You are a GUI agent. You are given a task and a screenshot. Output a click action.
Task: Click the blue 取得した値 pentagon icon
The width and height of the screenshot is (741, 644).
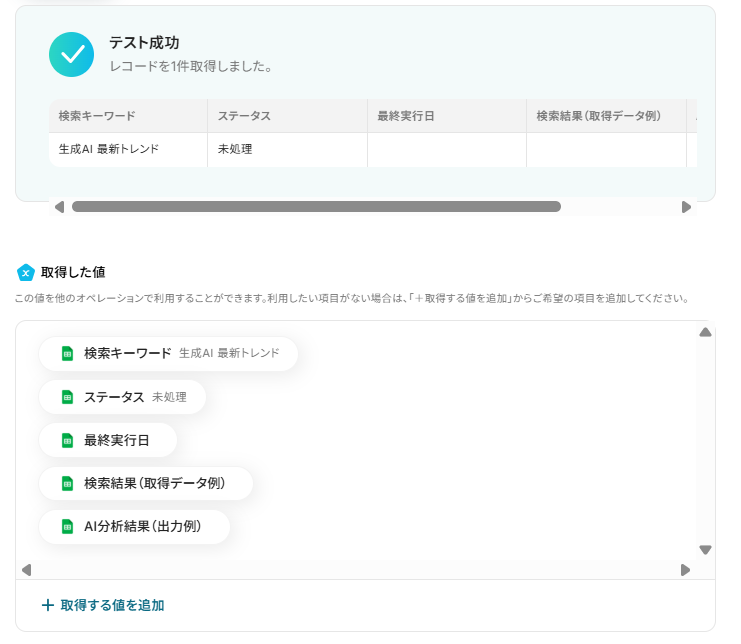[26, 272]
